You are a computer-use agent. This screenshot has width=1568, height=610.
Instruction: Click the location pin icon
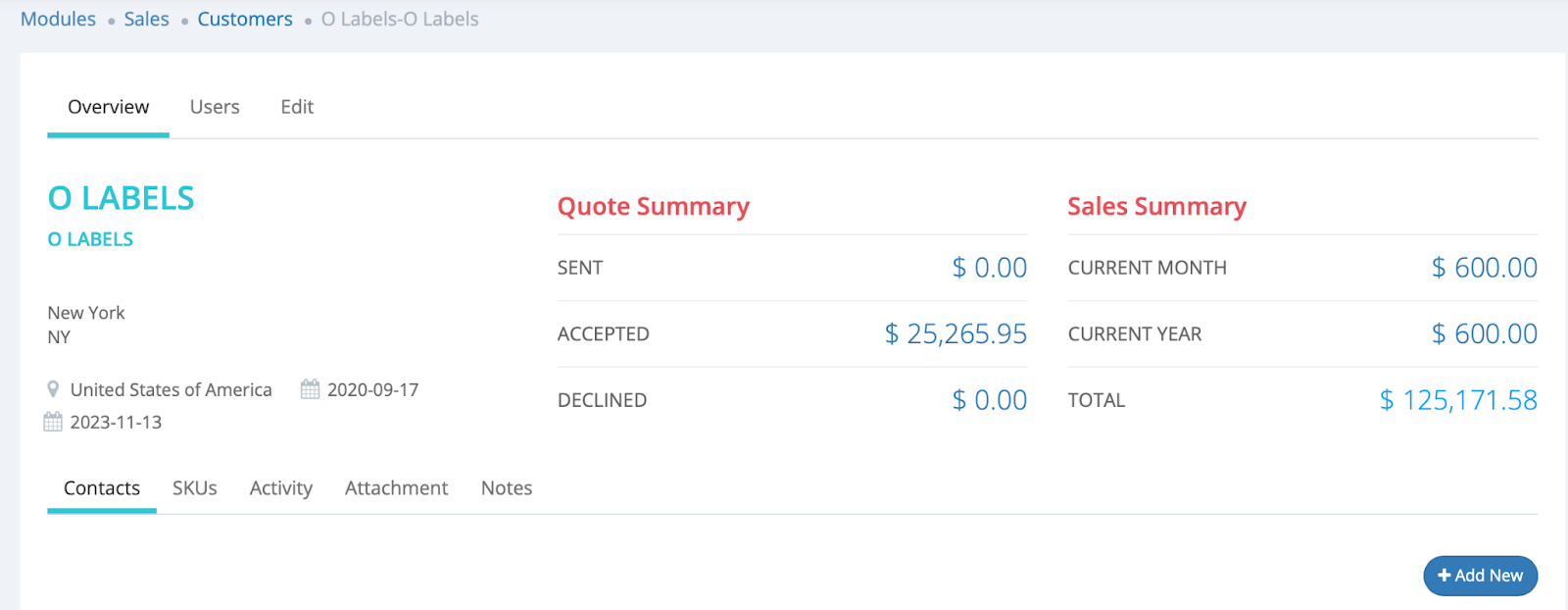coord(53,389)
